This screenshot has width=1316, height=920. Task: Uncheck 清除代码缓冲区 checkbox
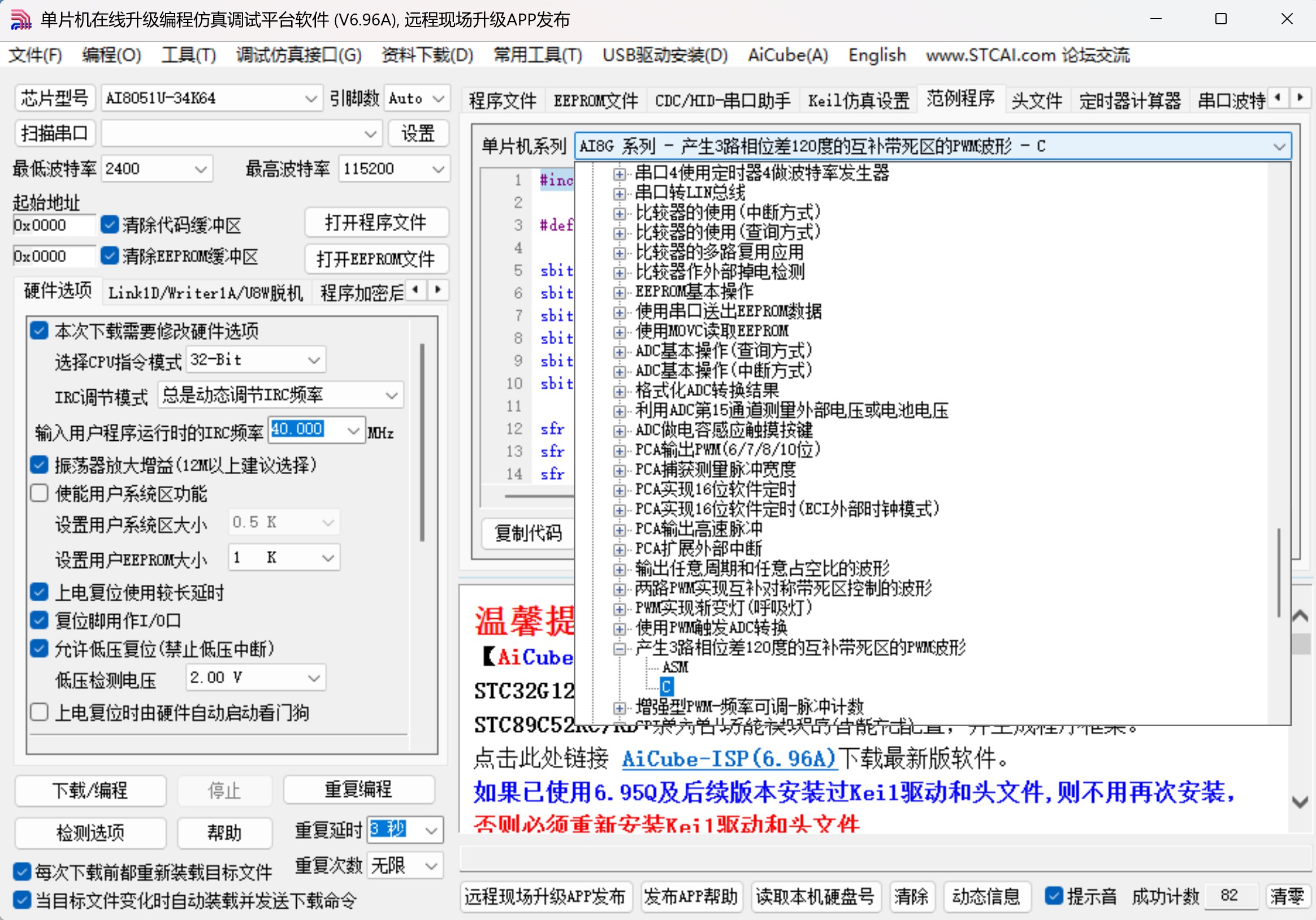[110, 224]
